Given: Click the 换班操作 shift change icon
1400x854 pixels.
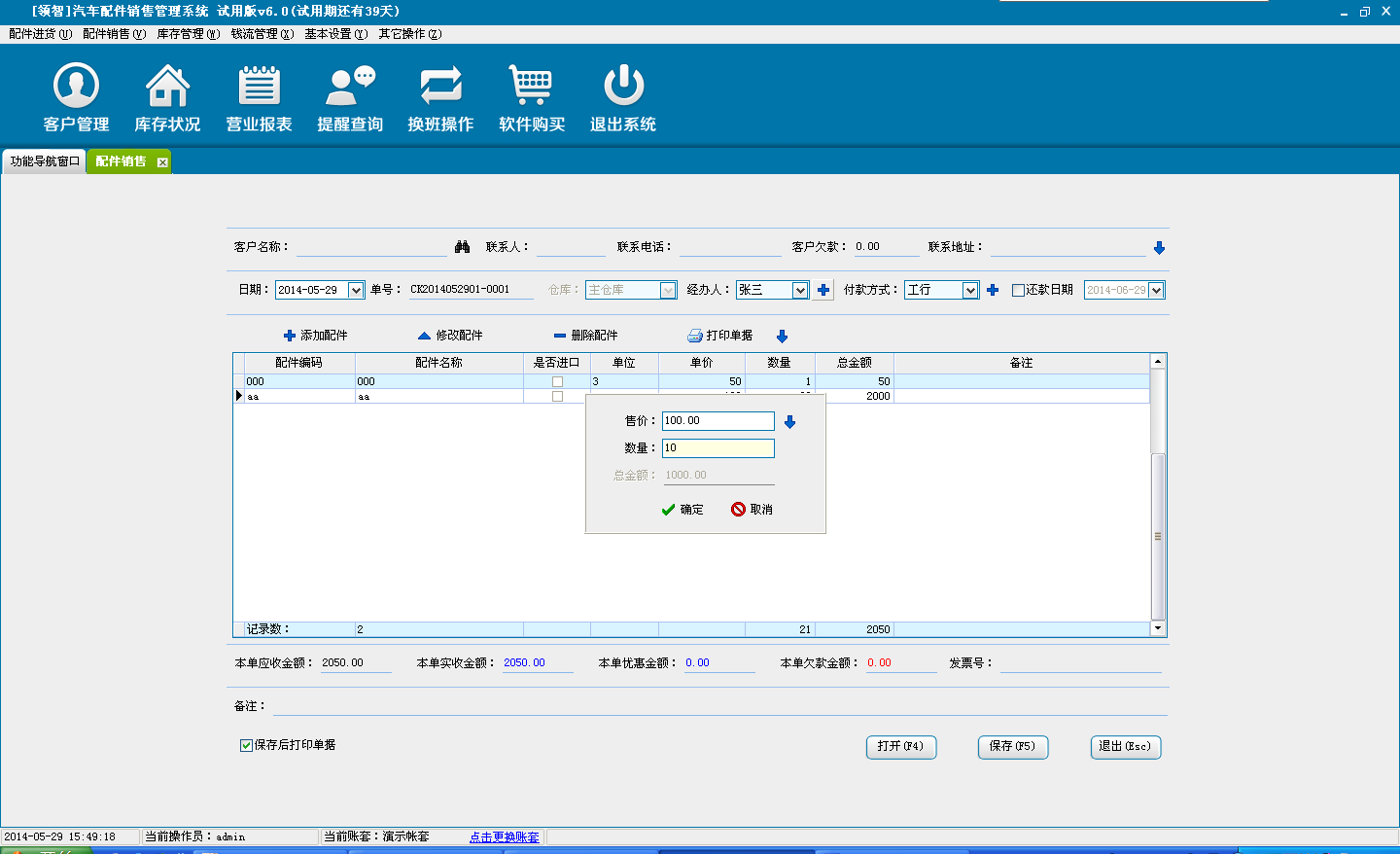Looking at the screenshot, I should pos(440,87).
